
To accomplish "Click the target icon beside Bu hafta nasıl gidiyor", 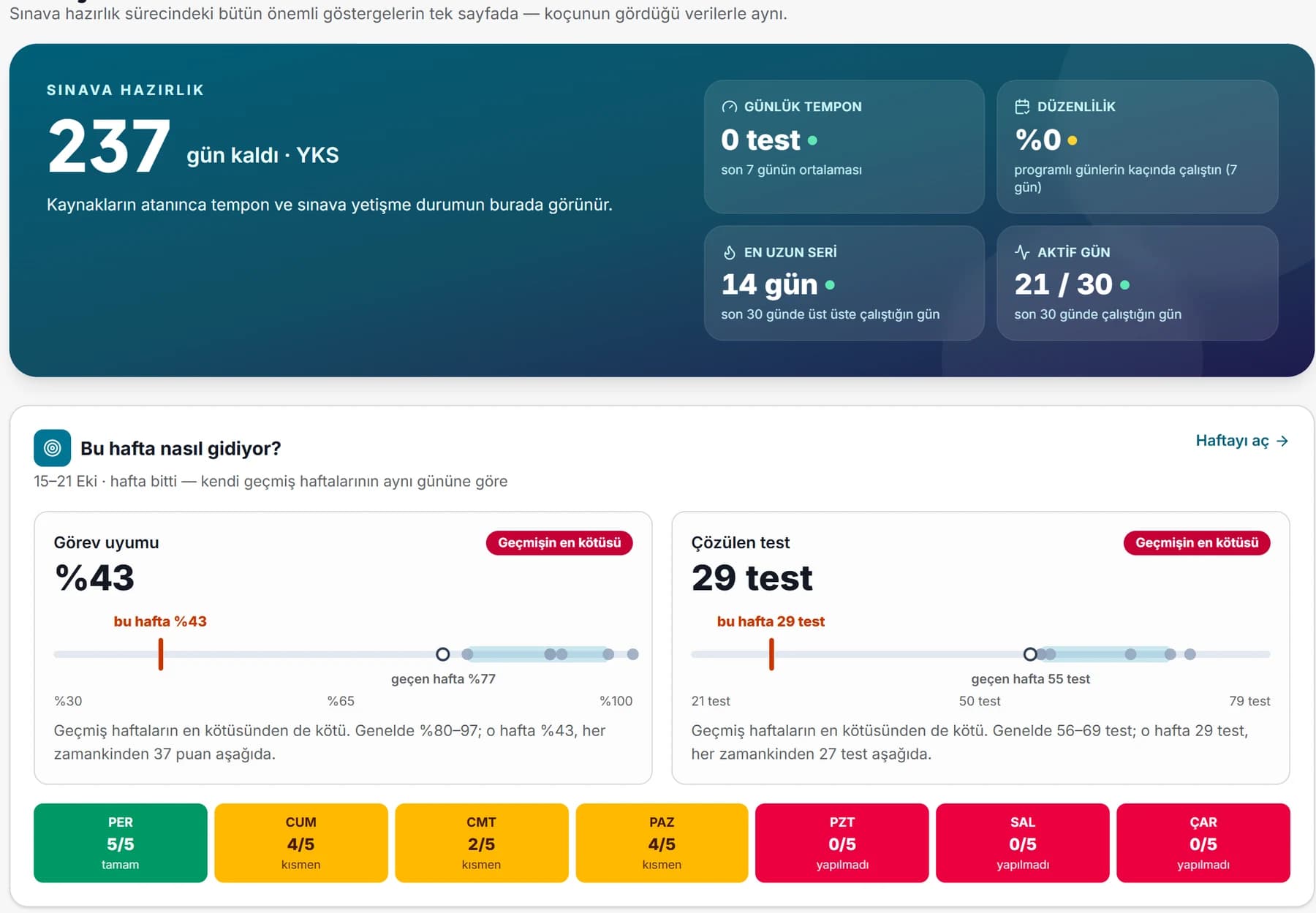I will pyautogui.click(x=52, y=448).
